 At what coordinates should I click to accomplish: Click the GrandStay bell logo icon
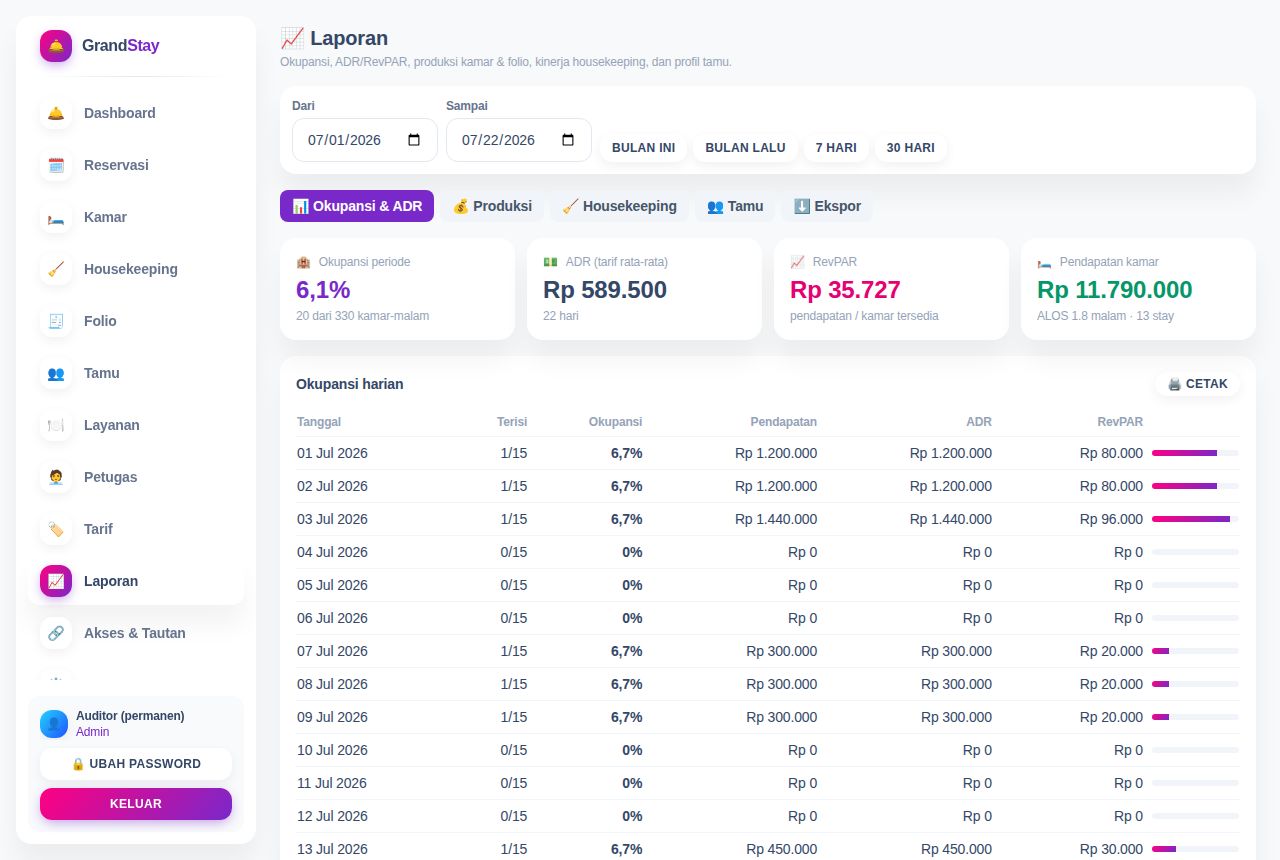click(x=56, y=46)
